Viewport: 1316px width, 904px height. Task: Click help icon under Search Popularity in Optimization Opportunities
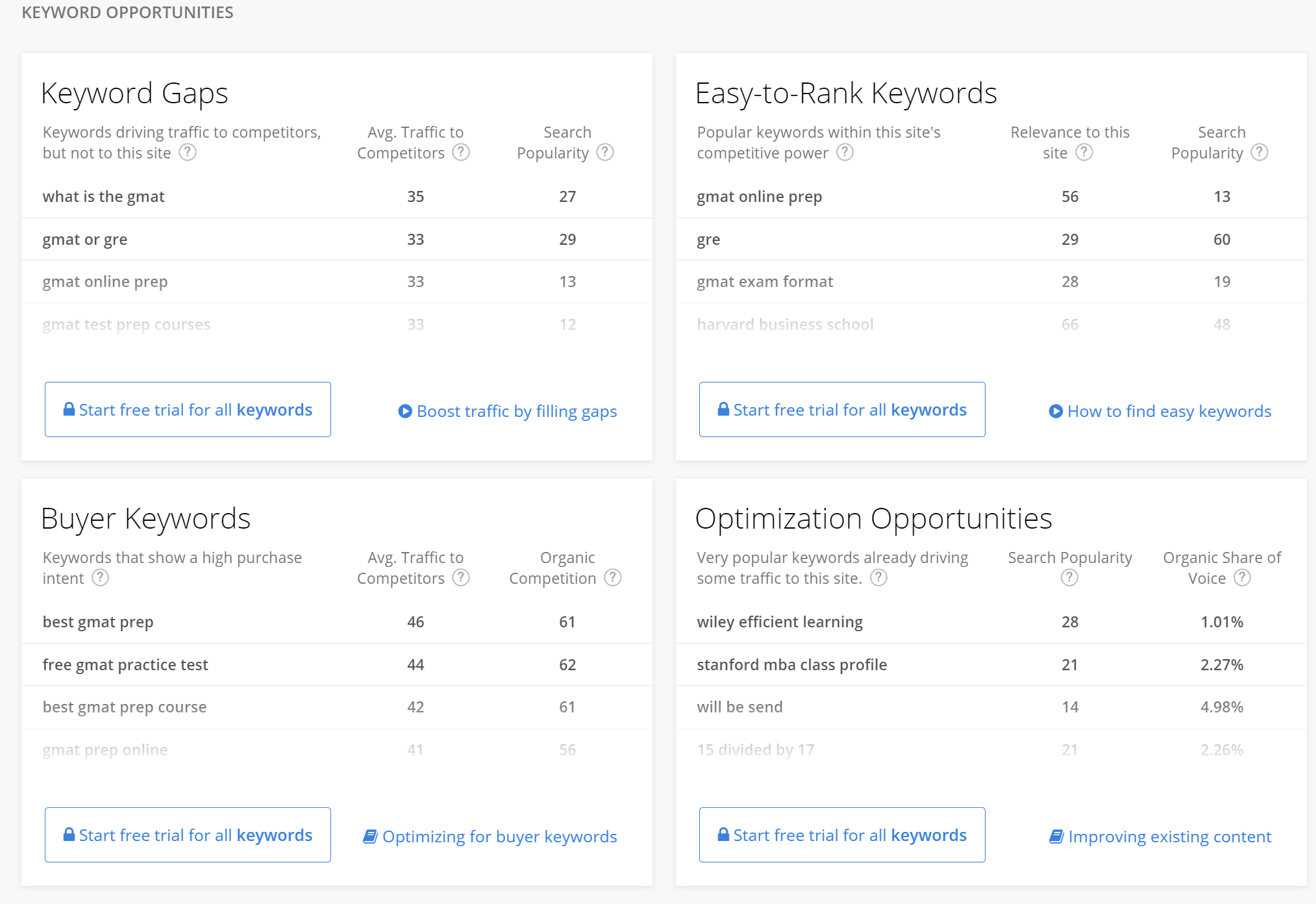1069,578
